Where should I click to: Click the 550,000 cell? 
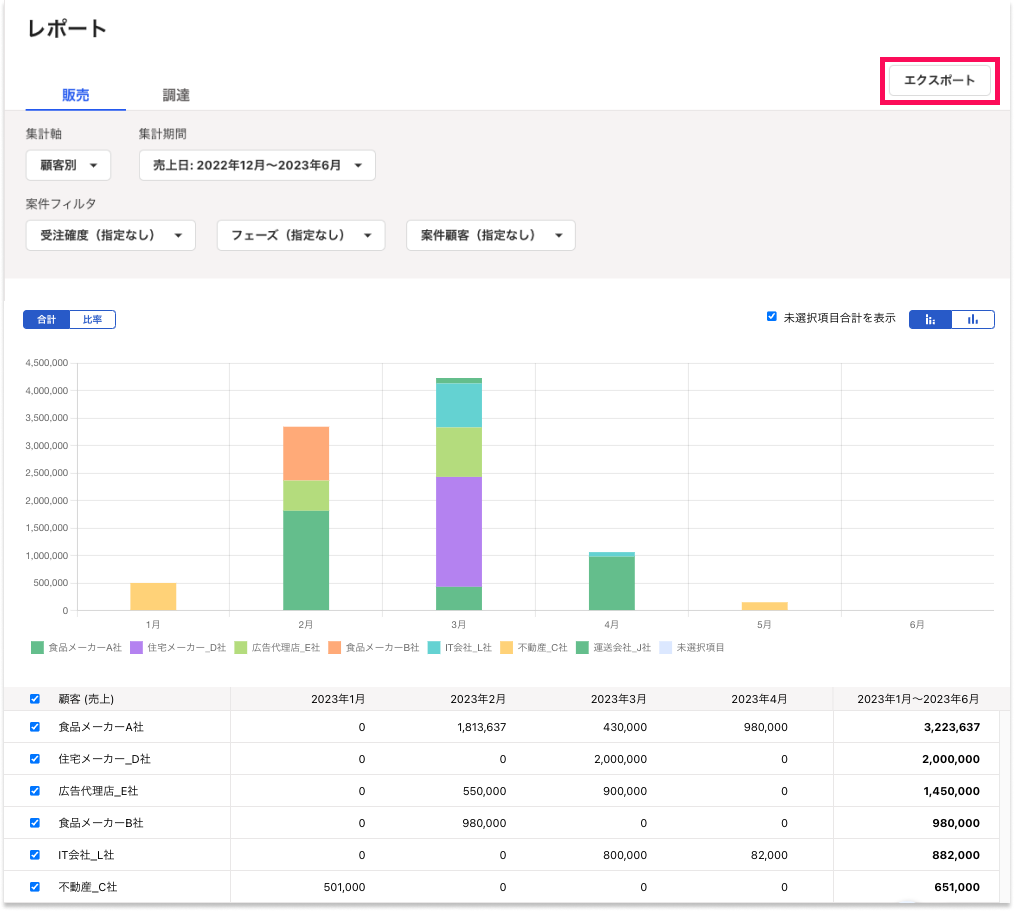[x=484, y=791]
